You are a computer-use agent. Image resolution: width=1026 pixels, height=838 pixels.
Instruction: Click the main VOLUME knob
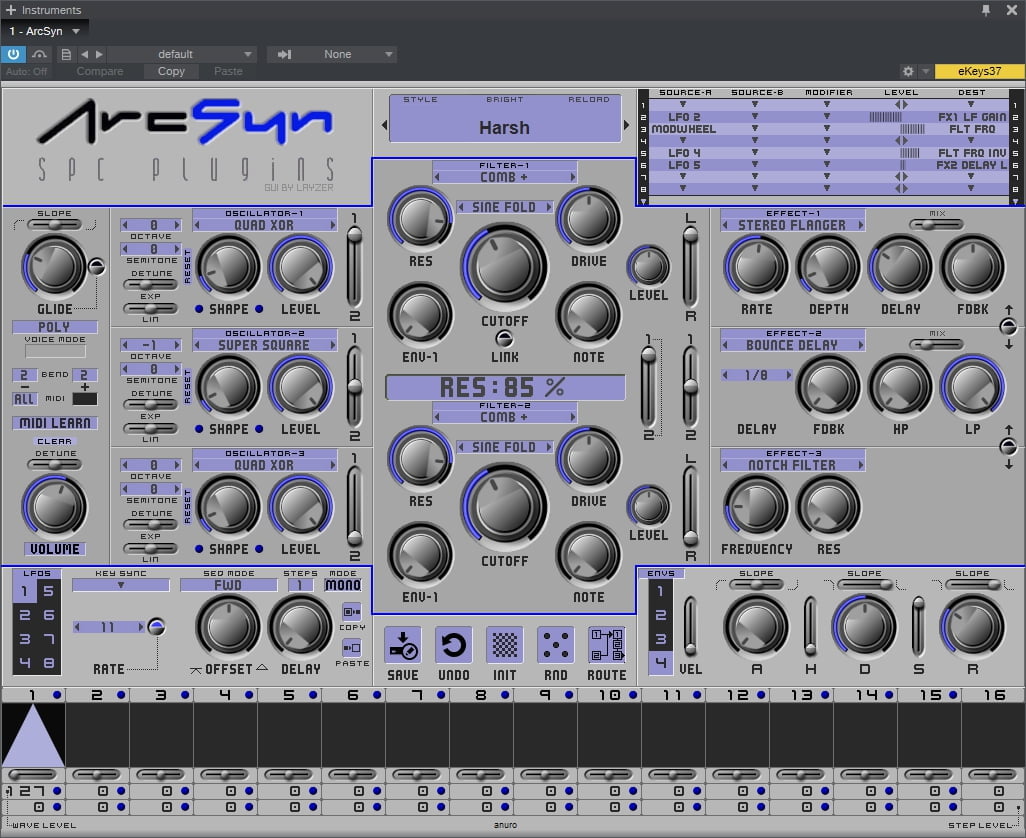click(54, 507)
